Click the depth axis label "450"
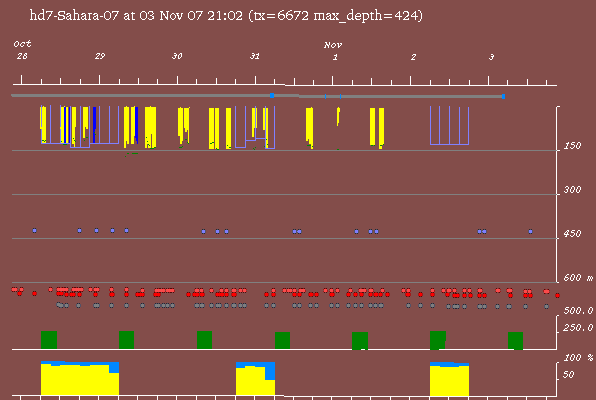 572,233
